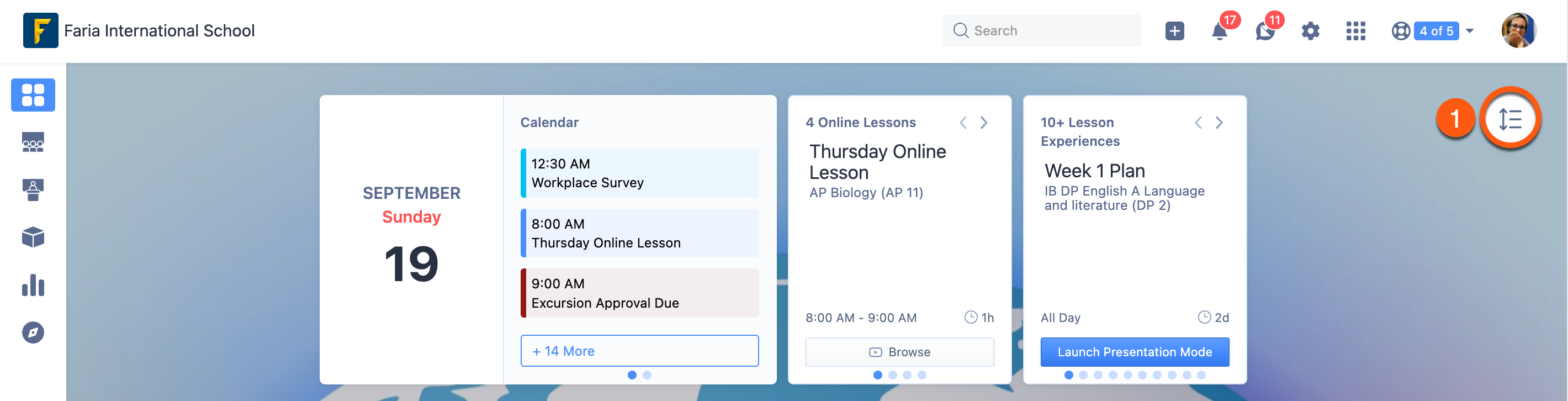
Task: Open the teacher podium icon in sidebar
Action: tap(33, 190)
